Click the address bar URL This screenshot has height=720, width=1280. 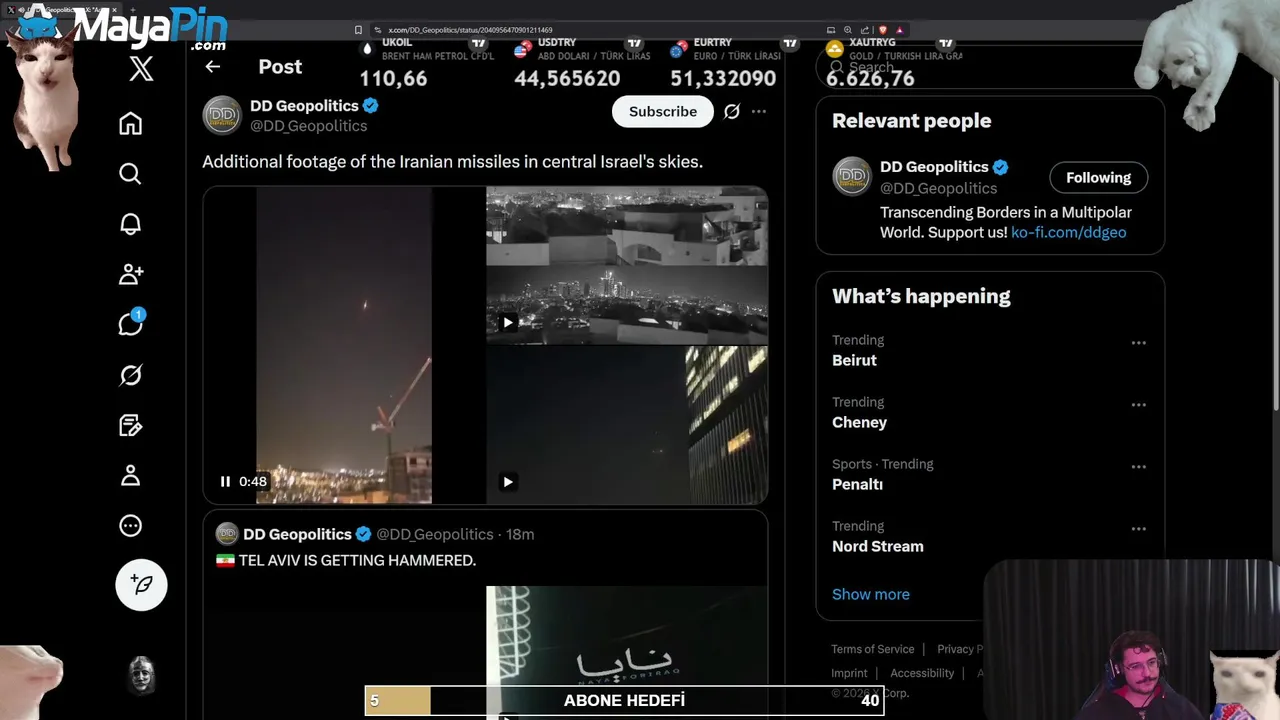(x=470, y=30)
